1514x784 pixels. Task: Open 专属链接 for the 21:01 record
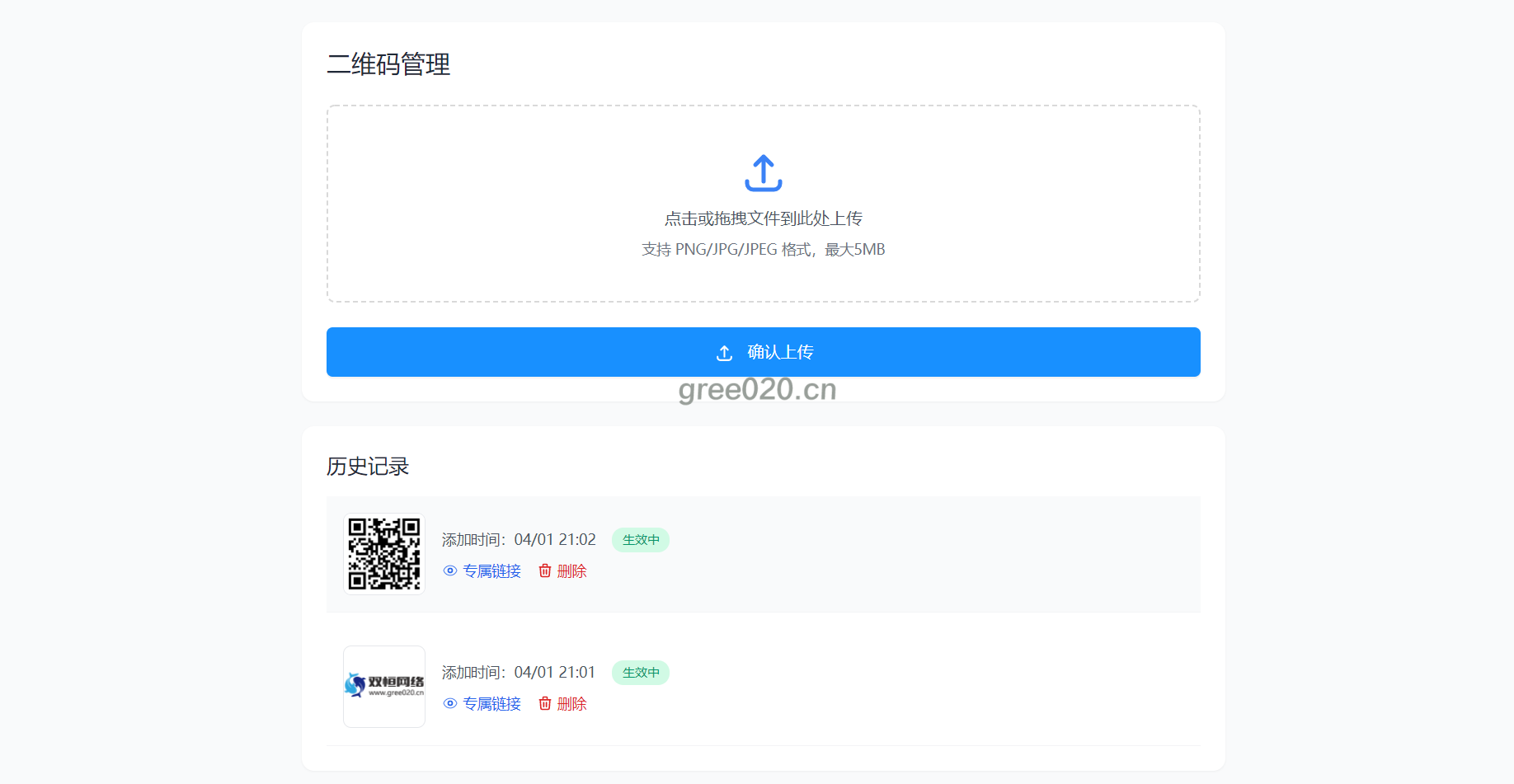click(491, 704)
